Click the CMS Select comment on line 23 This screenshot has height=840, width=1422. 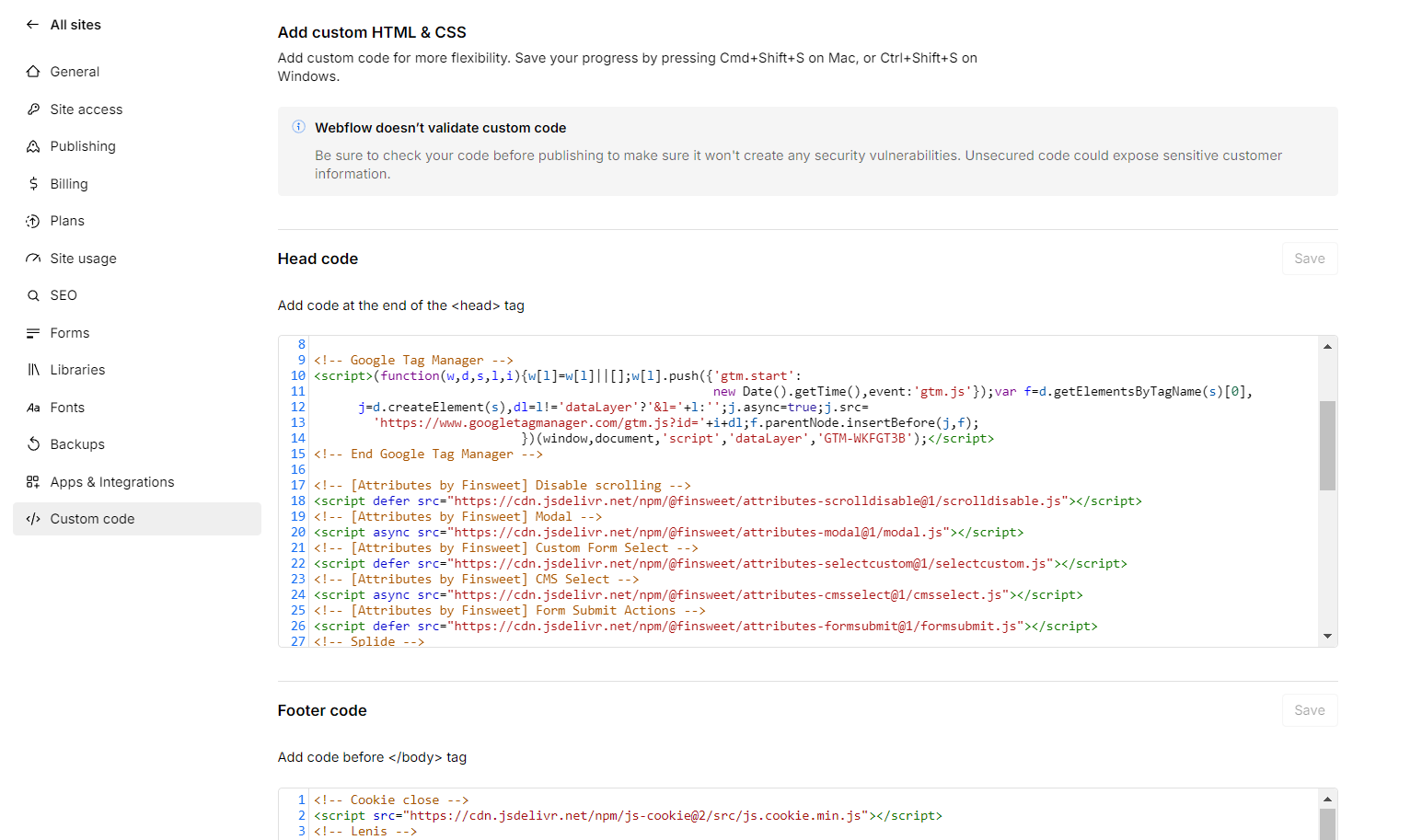[476, 580]
